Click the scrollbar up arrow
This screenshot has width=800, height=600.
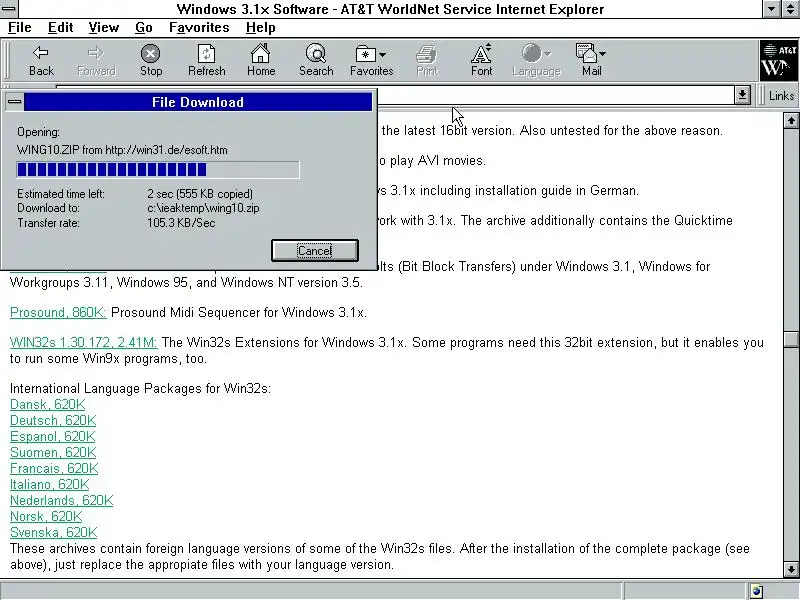791,120
